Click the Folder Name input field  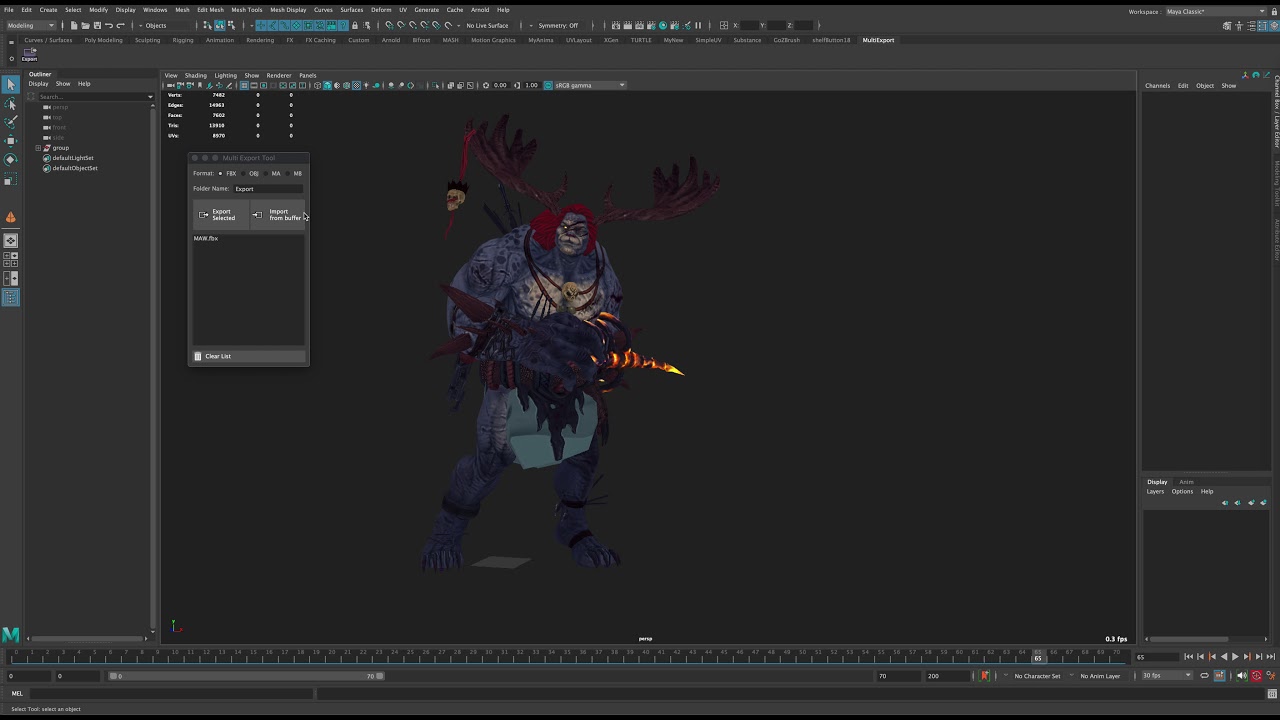[x=268, y=189]
